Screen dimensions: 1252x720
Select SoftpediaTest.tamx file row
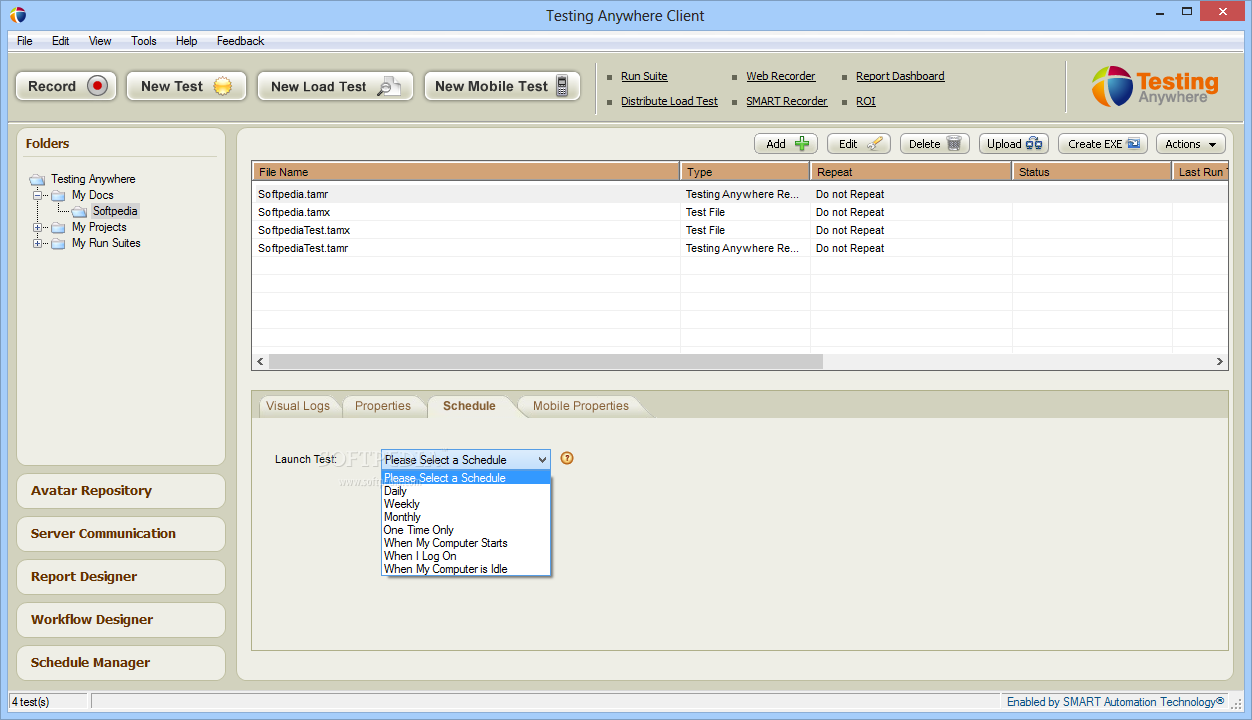[x=739, y=230]
